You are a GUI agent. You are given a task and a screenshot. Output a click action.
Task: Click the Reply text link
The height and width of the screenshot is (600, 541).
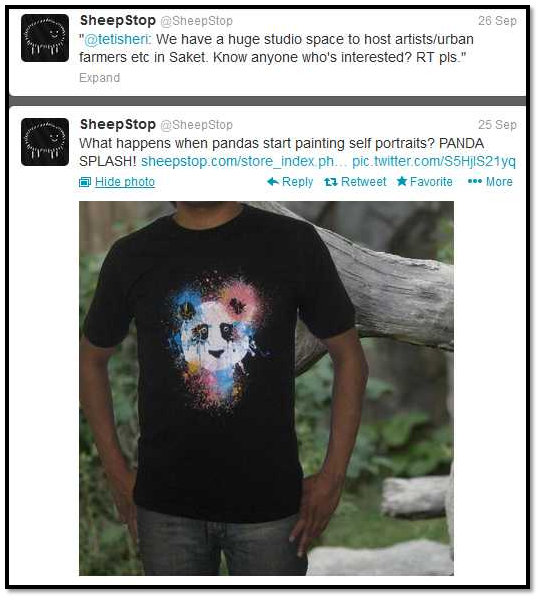click(x=297, y=182)
